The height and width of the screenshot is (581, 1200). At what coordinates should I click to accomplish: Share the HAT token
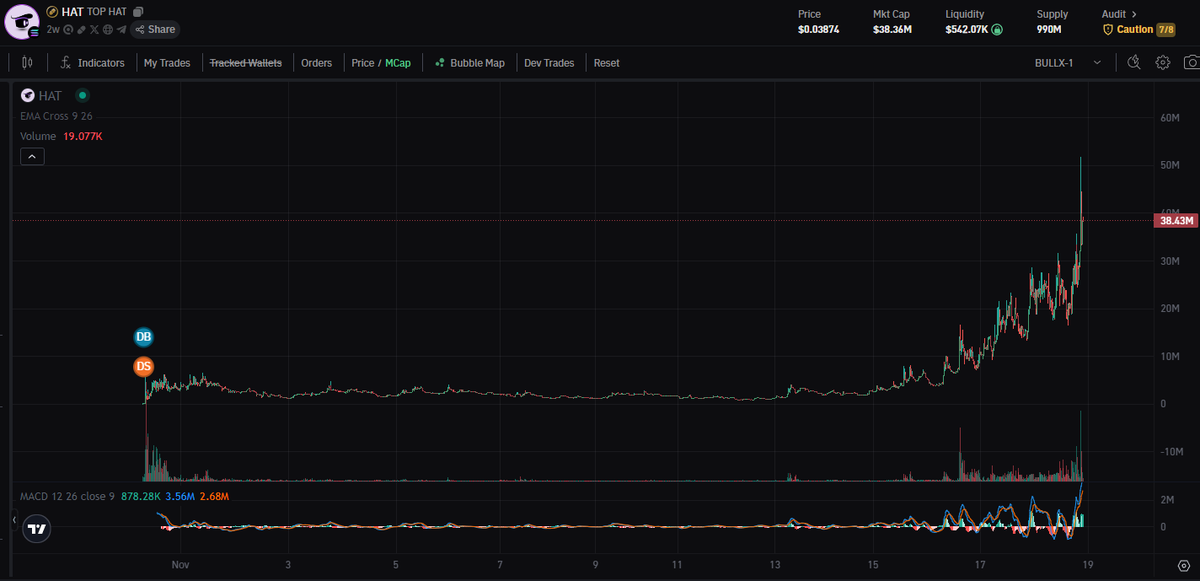(155, 30)
